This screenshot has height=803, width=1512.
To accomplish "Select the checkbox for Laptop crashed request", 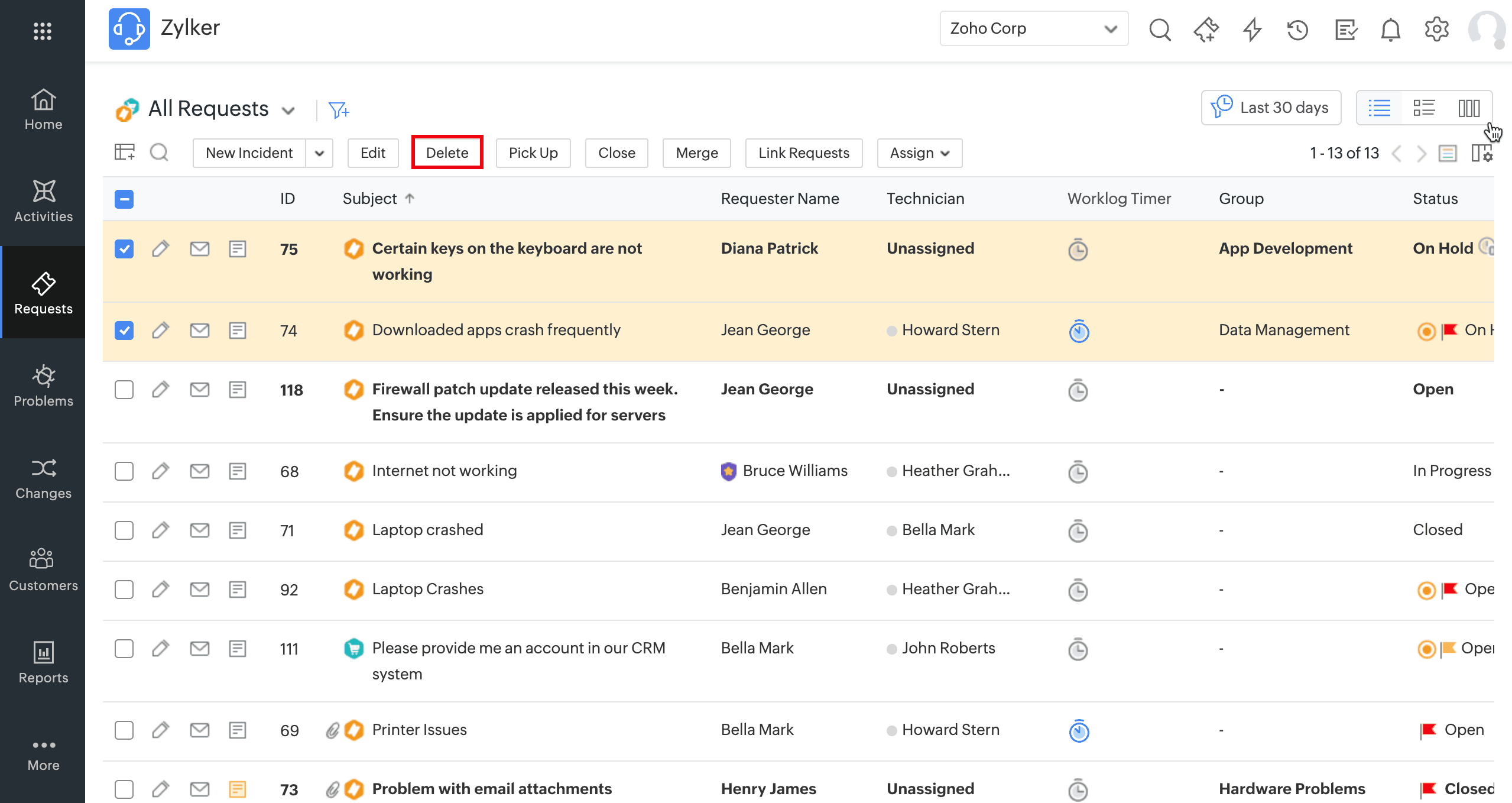I will pos(124,530).
